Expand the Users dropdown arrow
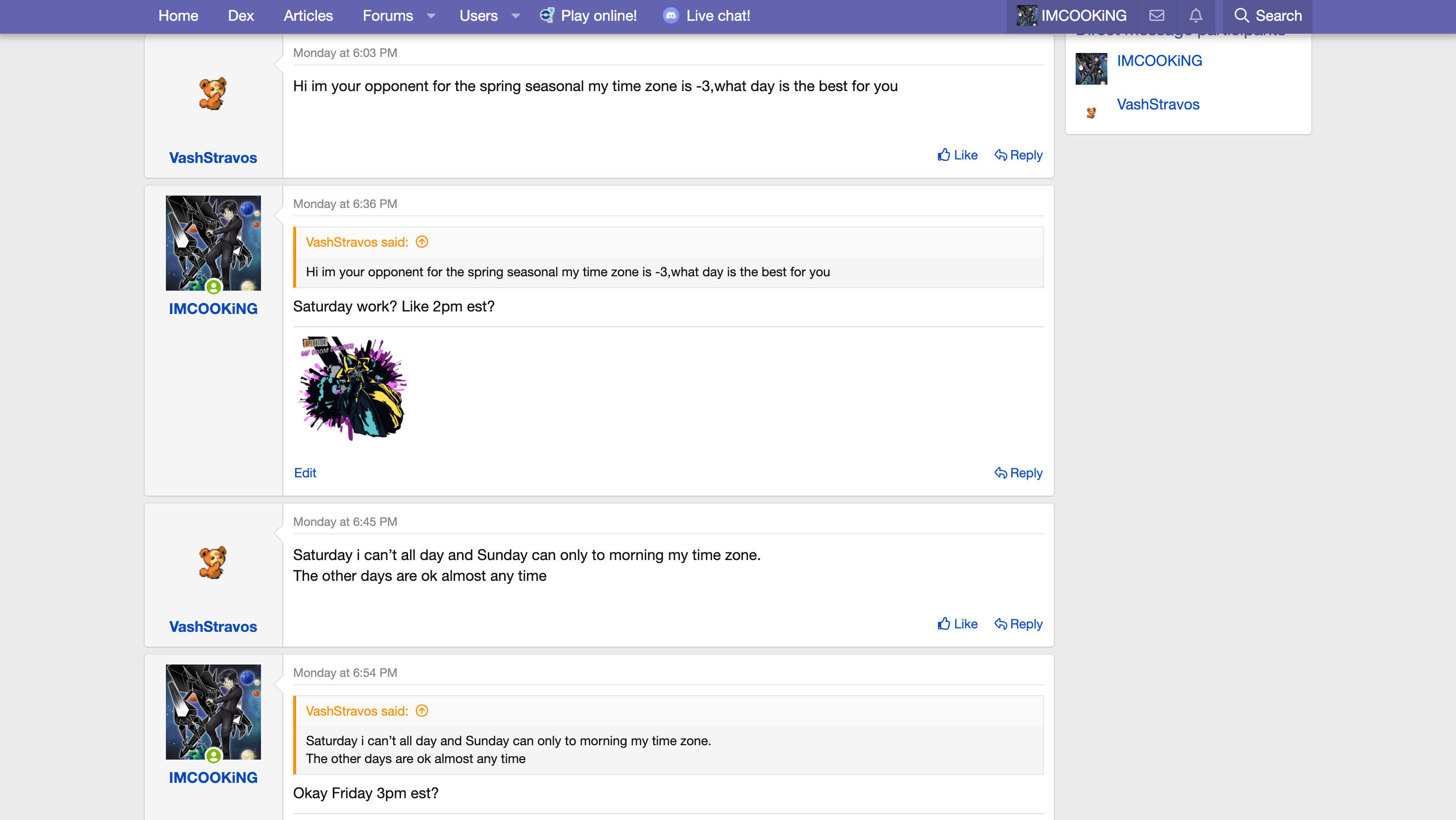The image size is (1456, 820). 516,16
